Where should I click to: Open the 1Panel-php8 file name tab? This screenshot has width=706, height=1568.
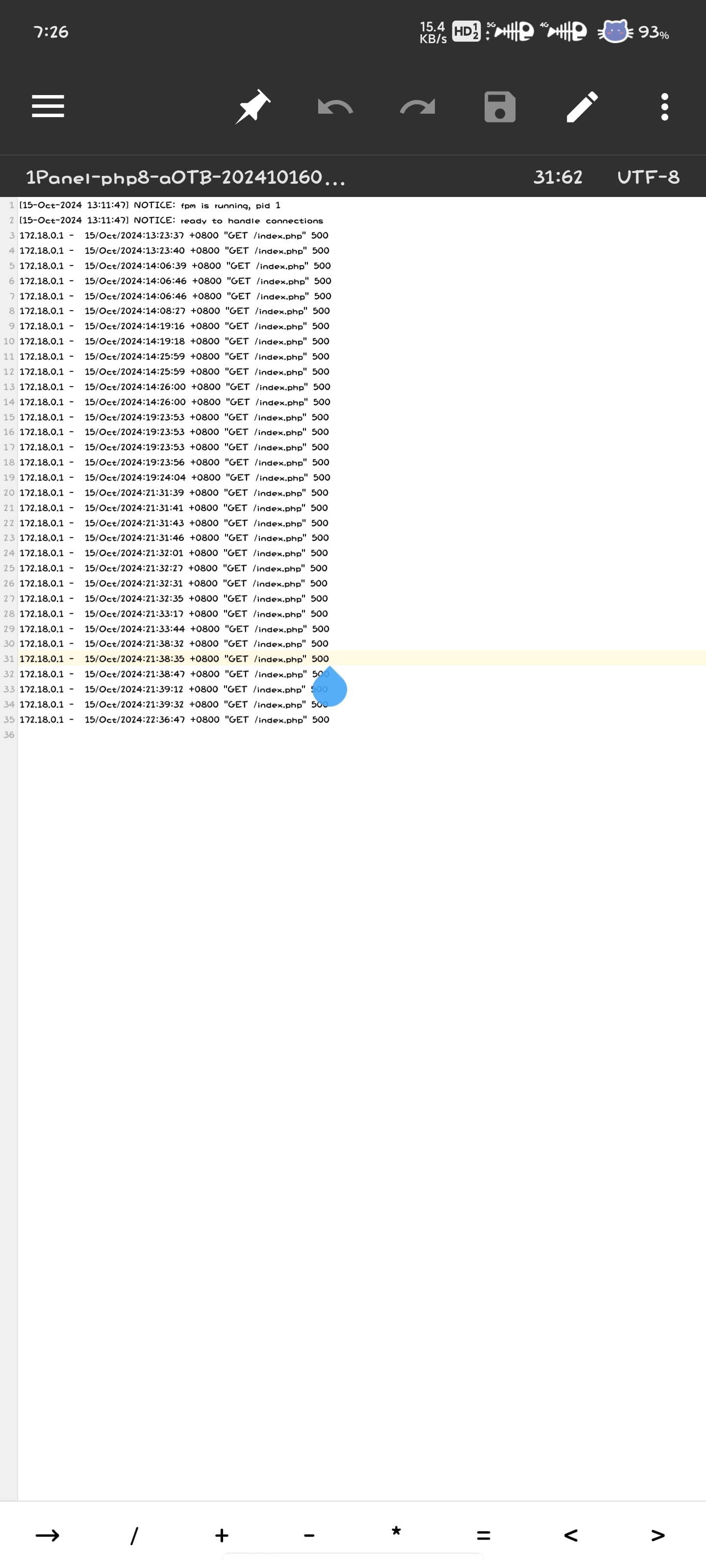(186, 177)
